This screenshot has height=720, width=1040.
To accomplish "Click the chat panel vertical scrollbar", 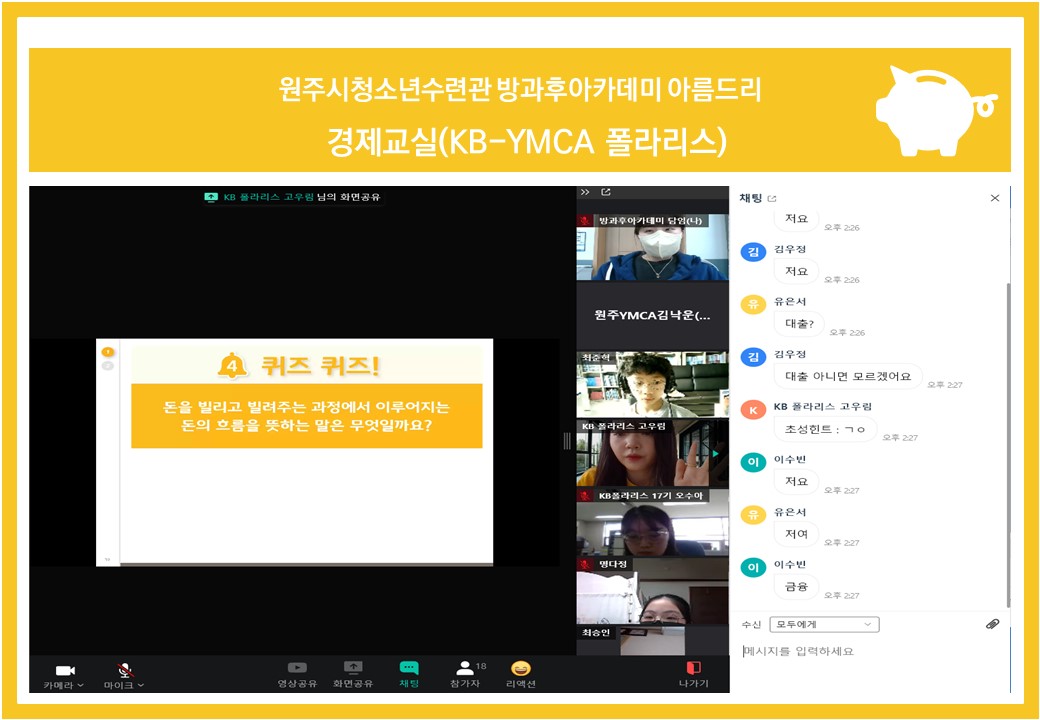I will point(1008,444).
